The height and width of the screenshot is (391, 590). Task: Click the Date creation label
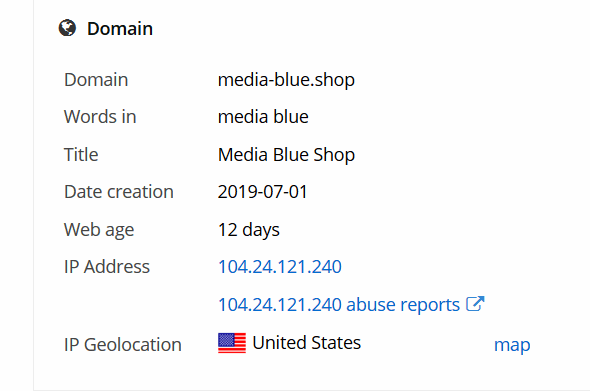point(119,192)
